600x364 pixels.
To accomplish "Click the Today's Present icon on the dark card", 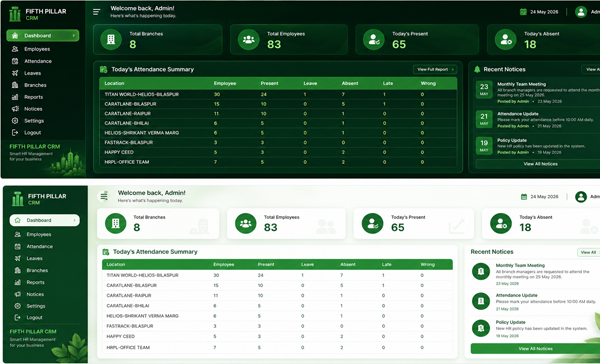I will [x=373, y=39].
